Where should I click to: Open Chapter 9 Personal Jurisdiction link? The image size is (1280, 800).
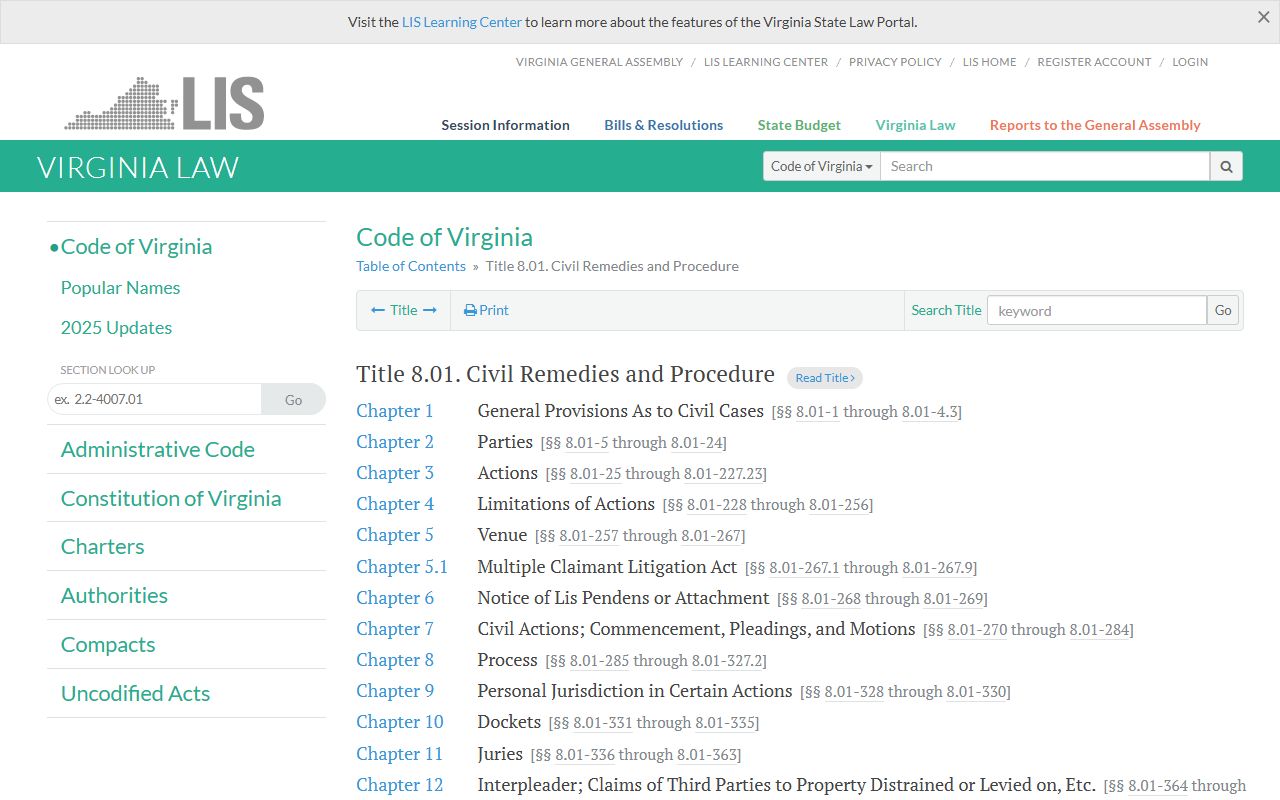pos(395,691)
